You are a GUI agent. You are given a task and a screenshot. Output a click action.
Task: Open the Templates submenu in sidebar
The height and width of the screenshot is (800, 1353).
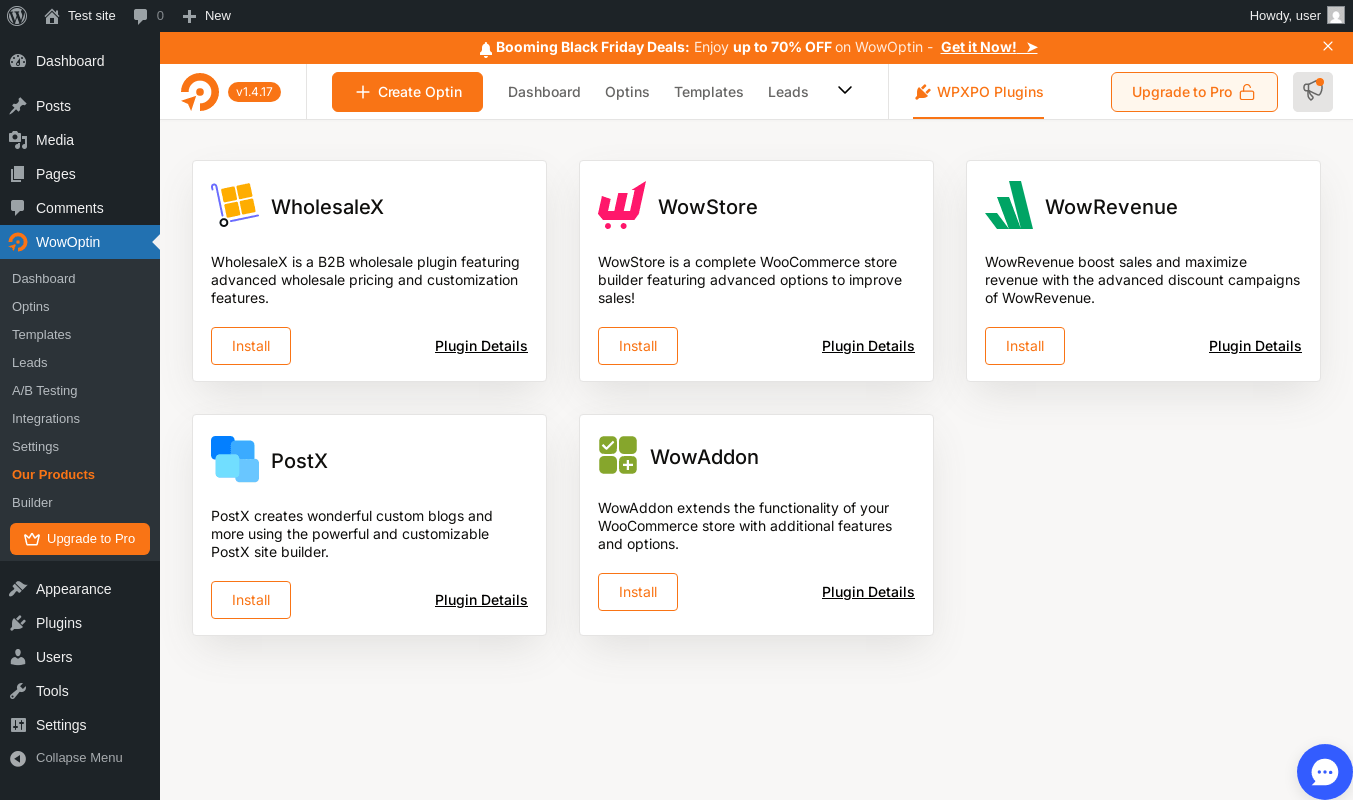coord(80,334)
